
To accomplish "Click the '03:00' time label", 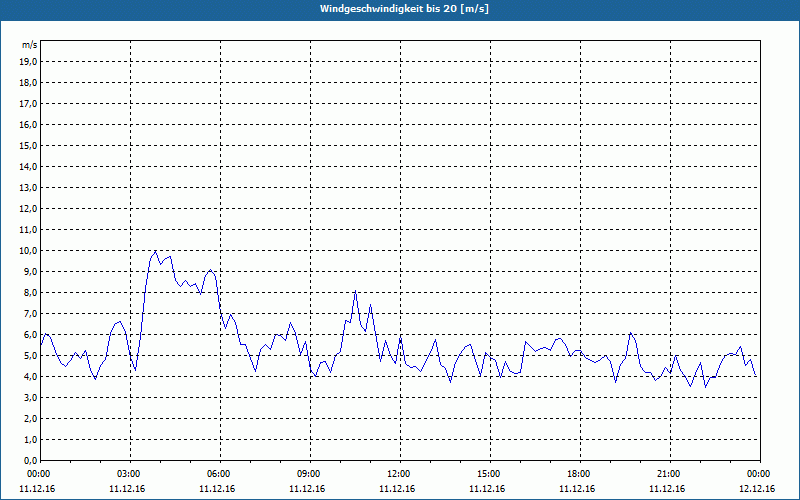I will tap(130, 474).
